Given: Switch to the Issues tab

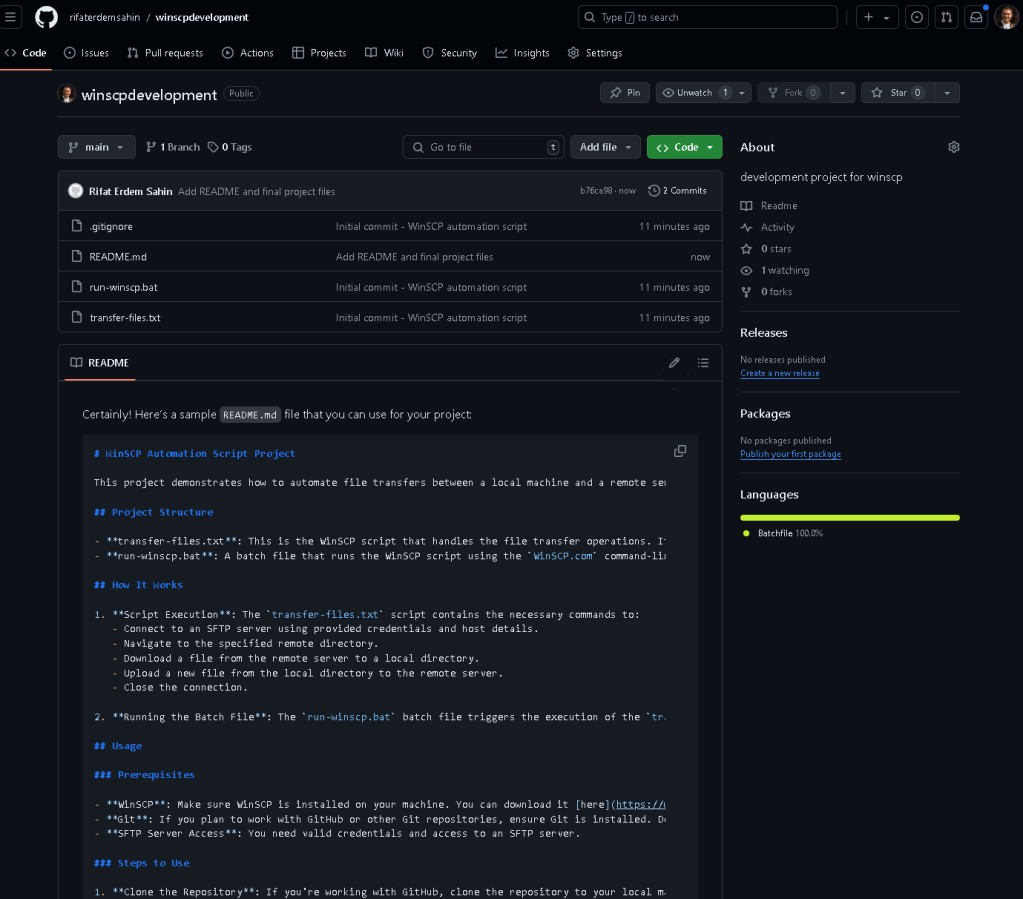Looking at the screenshot, I should pyautogui.click(x=87, y=53).
